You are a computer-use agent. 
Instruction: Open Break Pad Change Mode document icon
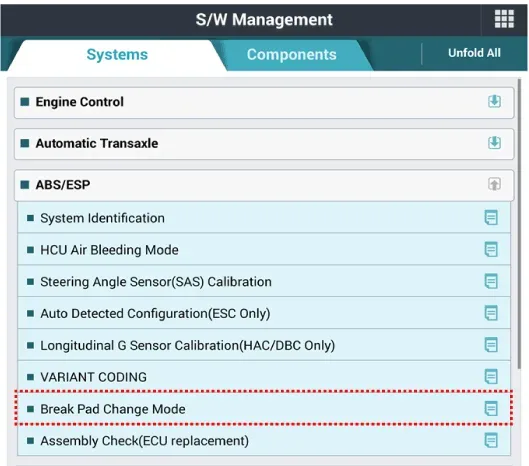(x=491, y=409)
